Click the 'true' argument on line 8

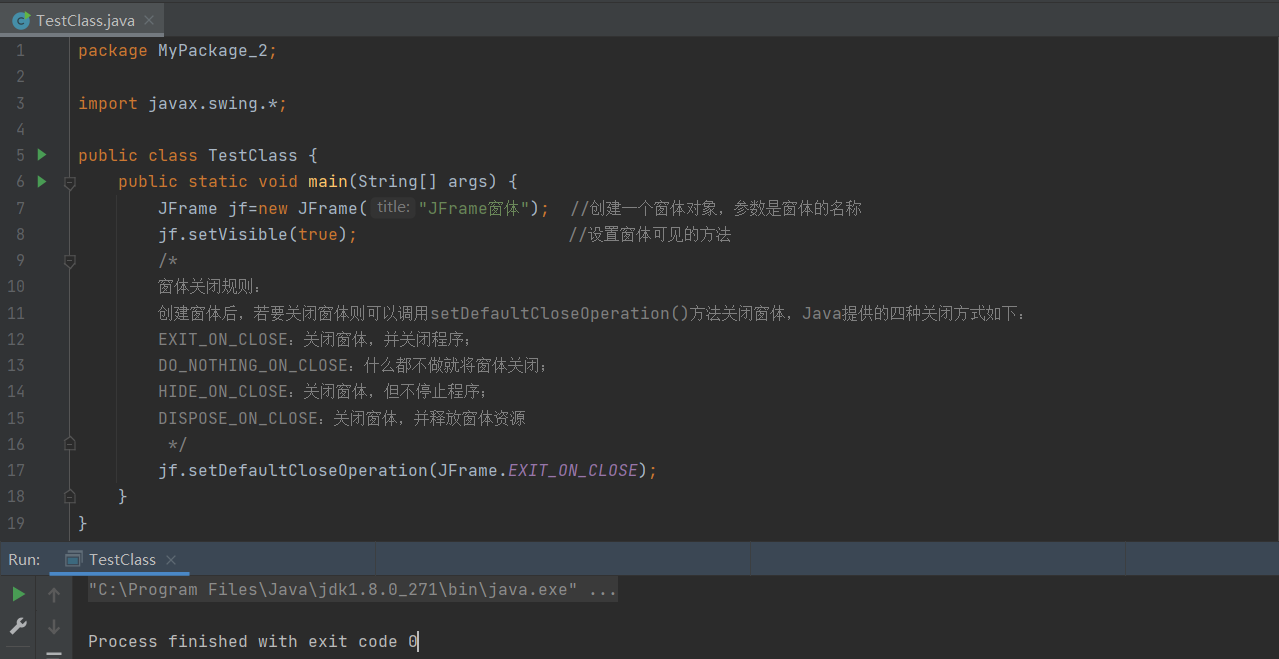318,234
